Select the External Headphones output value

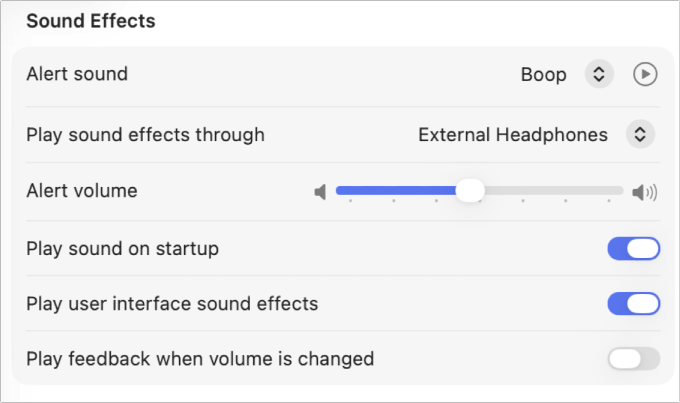pos(512,134)
